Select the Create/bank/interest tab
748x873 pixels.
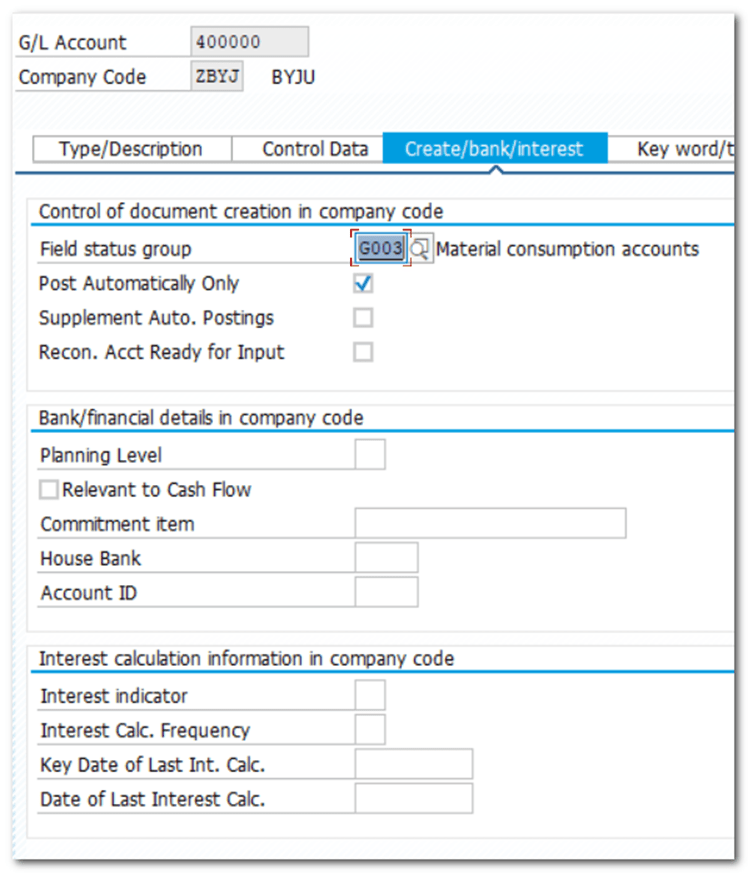click(493, 149)
